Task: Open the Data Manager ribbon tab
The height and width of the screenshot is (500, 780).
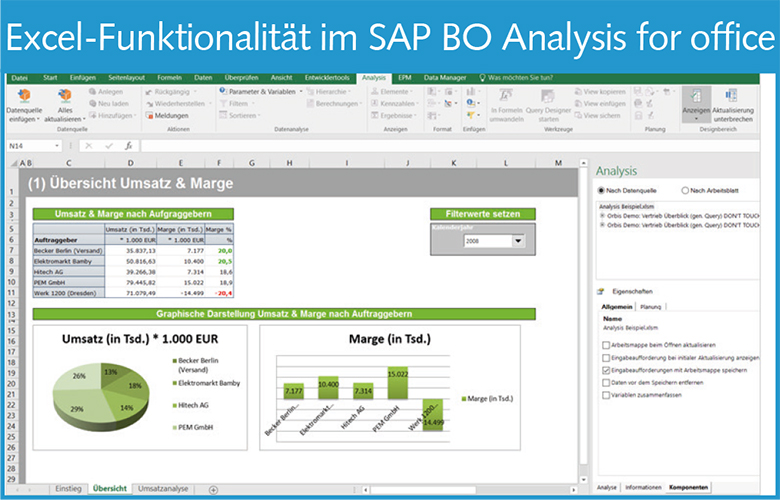Action: 445,78
